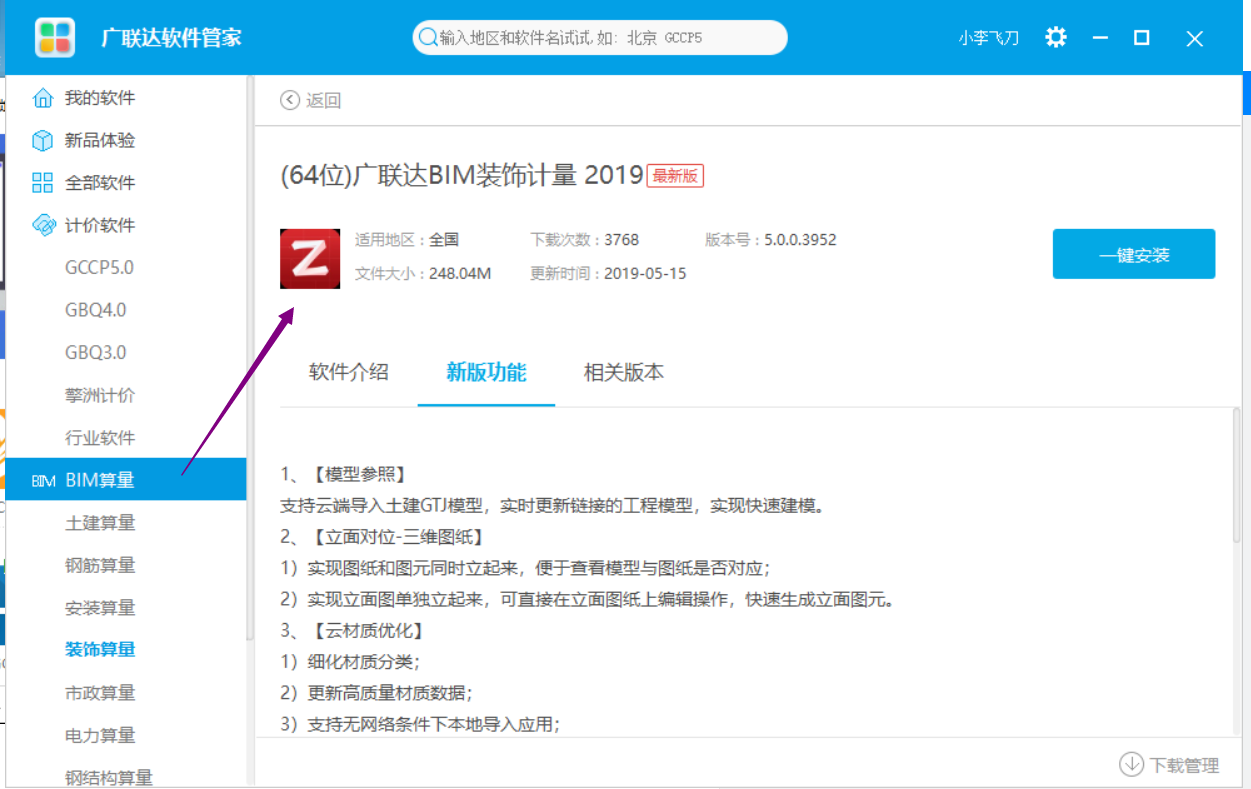
Task: Select 安装算量 in sidebar
Action: pos(100,608)
